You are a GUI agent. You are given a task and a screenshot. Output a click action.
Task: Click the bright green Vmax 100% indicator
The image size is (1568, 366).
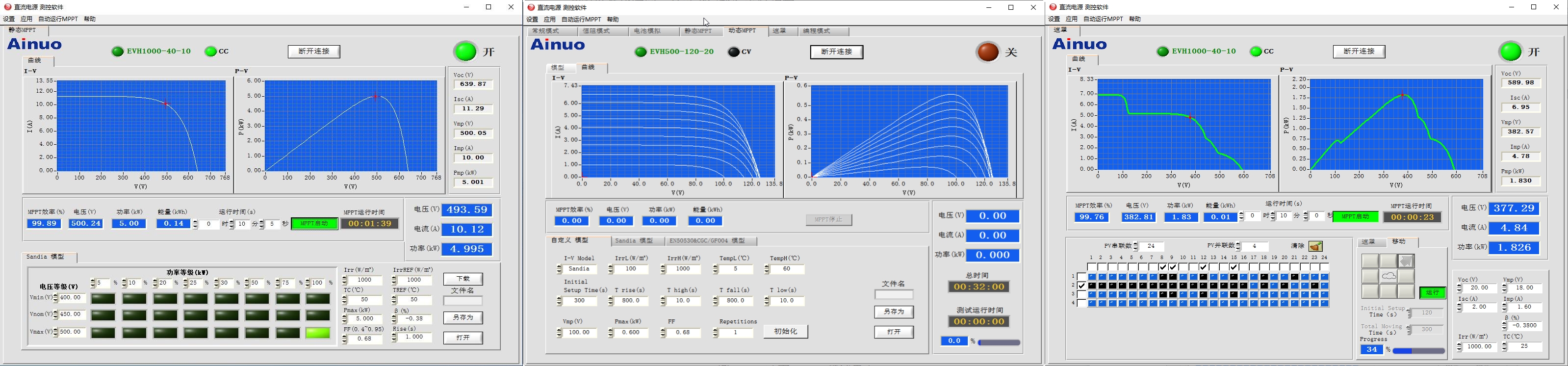318,333
